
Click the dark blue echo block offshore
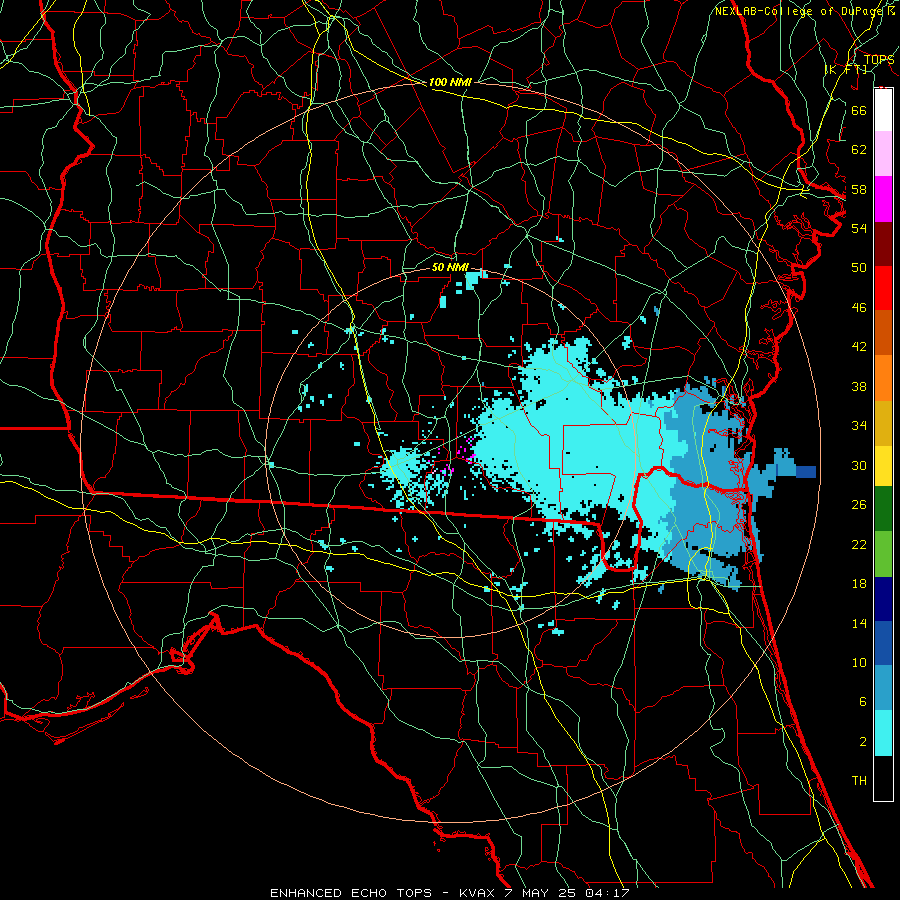click(x=805, y=472)
